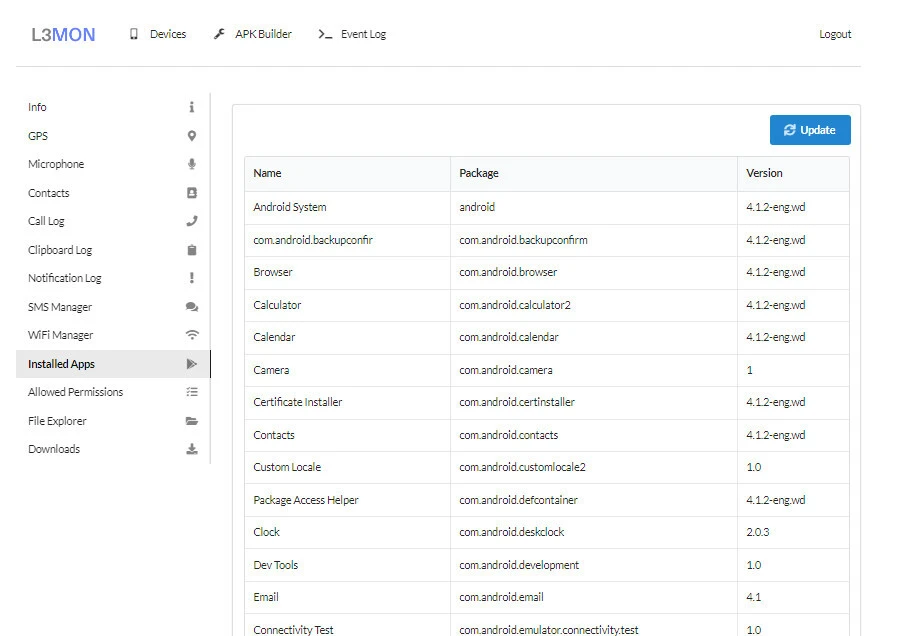Open Notification Log from the sidebar
The height and width of the screenshot is (636, 923).
point(64,278)
